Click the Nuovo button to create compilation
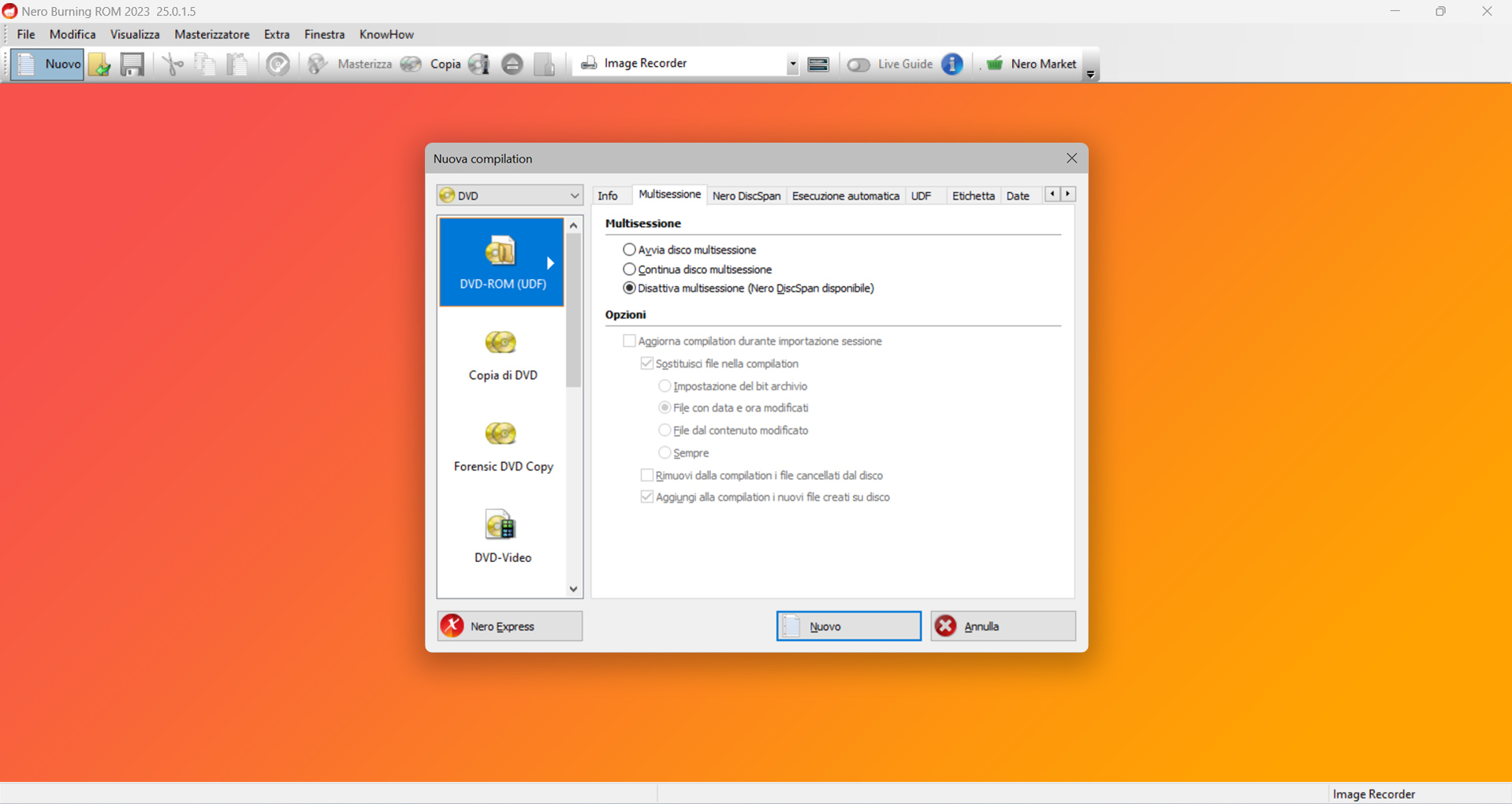 coord(847,625)
